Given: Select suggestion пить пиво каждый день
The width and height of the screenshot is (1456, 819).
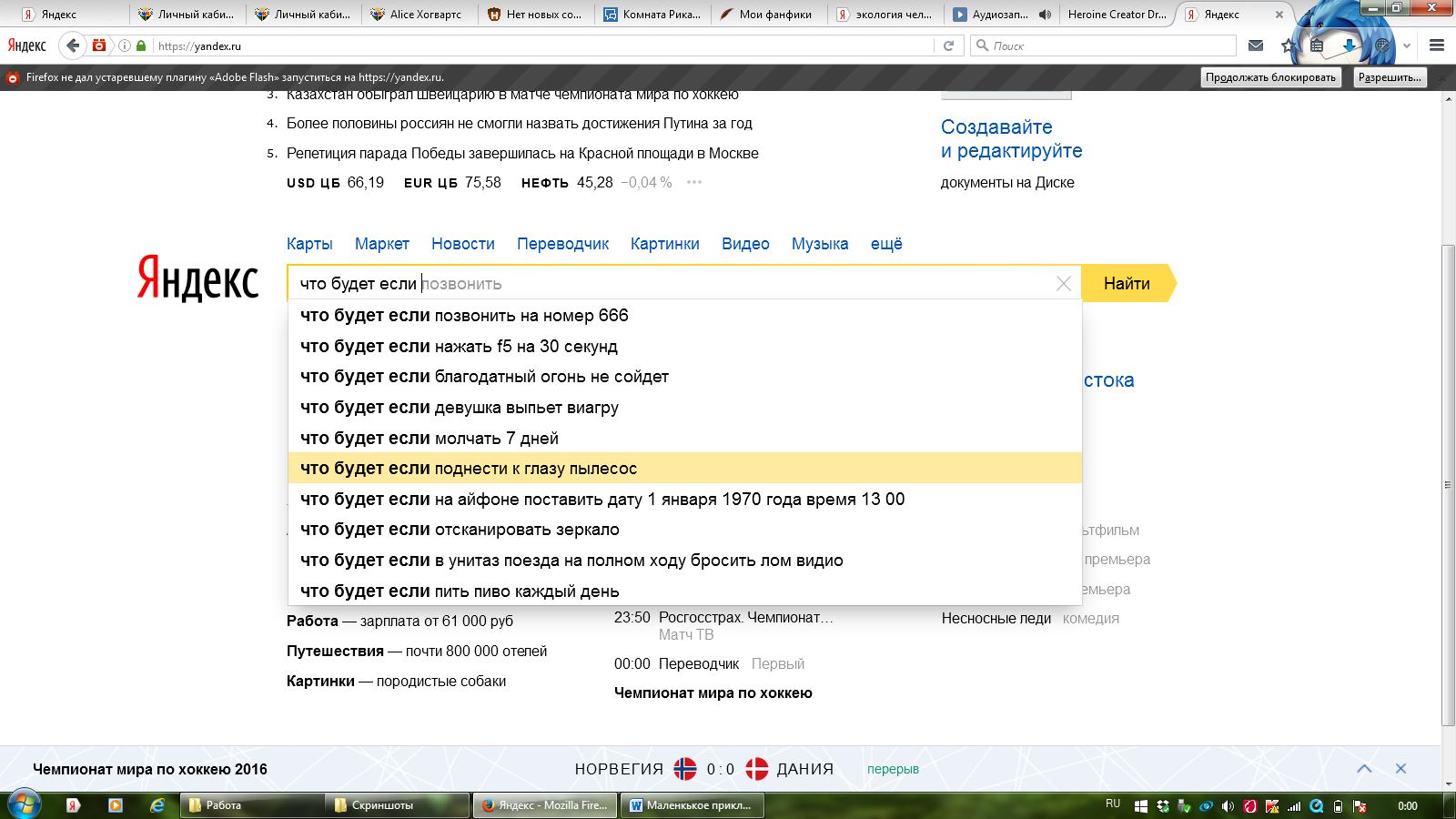Looking at the screenshot, I should pyautogui.click(x=685, y=591).
